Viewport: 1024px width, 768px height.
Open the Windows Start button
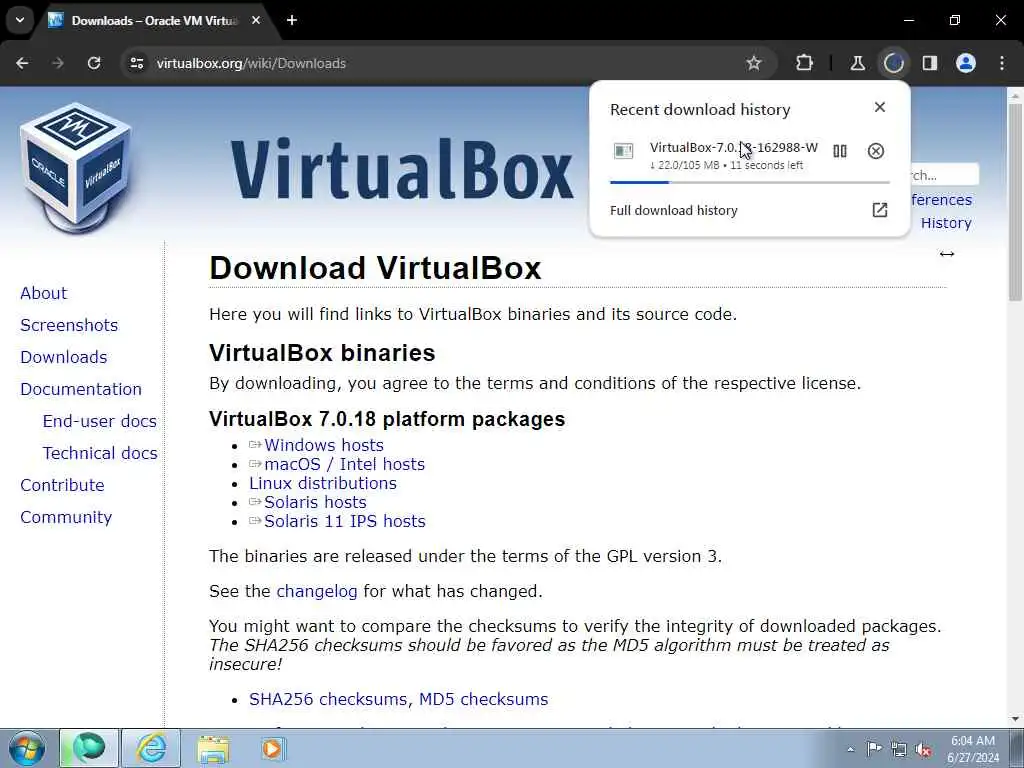pos(27,748)
